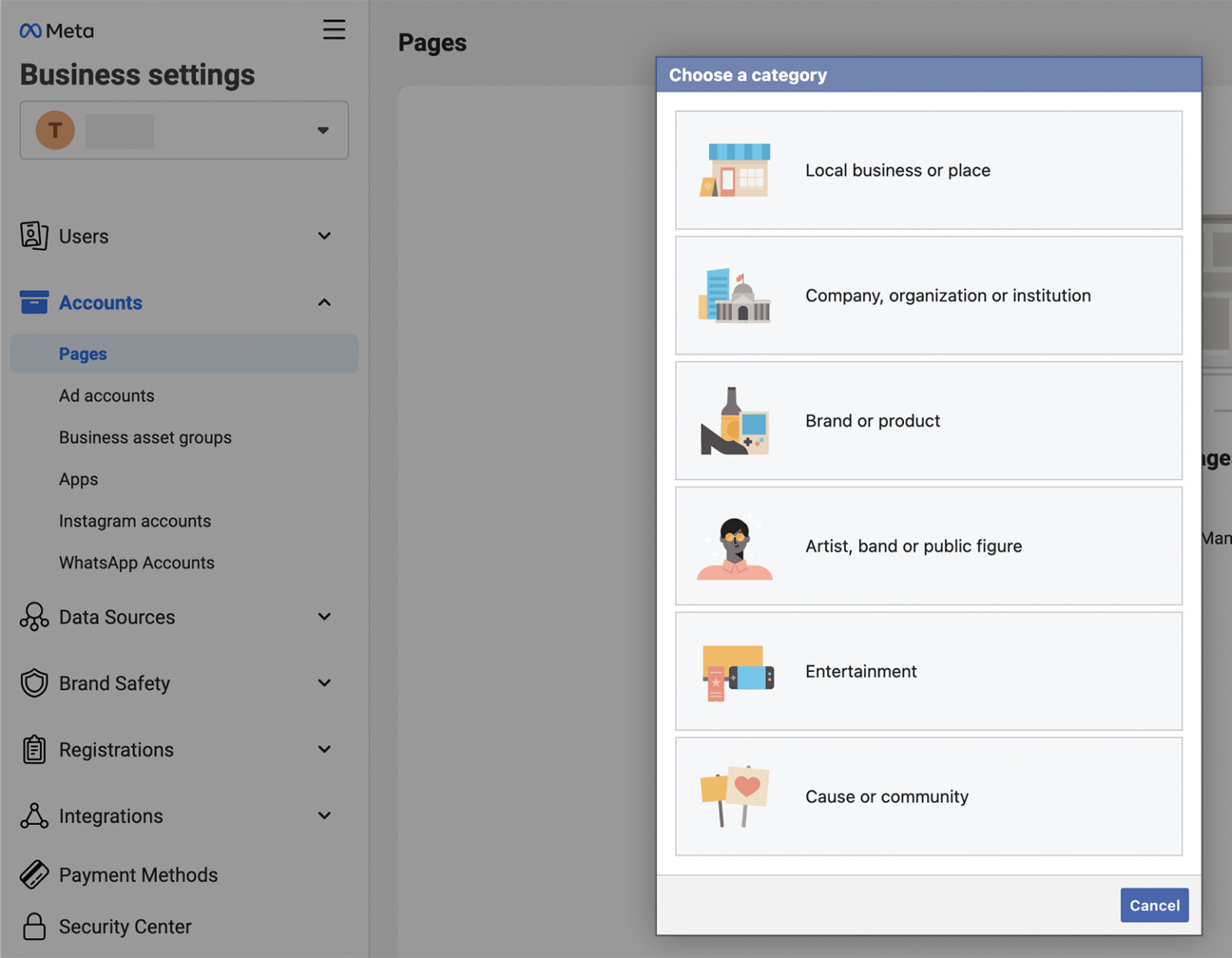Viewport: 1232px width, 958px height.
Task: Open the Pages section
Action: click(83, 354)
